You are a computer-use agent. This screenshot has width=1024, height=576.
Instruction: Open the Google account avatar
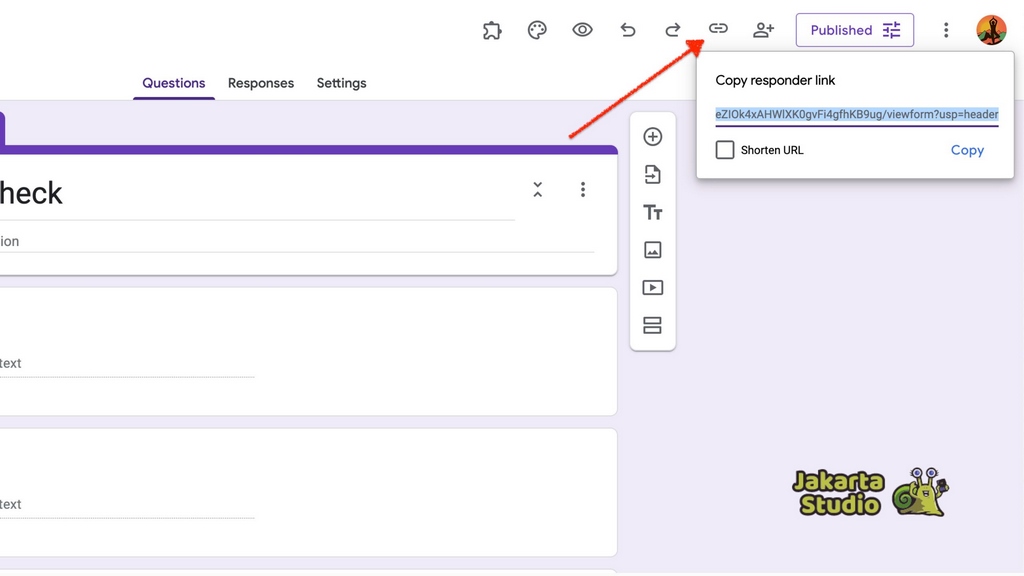tap(991, 30)
